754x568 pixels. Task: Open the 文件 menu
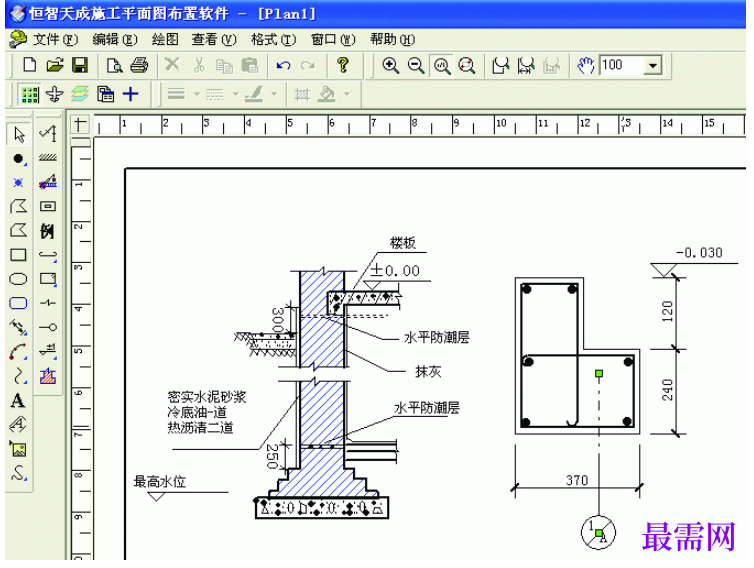click(55, 39)
